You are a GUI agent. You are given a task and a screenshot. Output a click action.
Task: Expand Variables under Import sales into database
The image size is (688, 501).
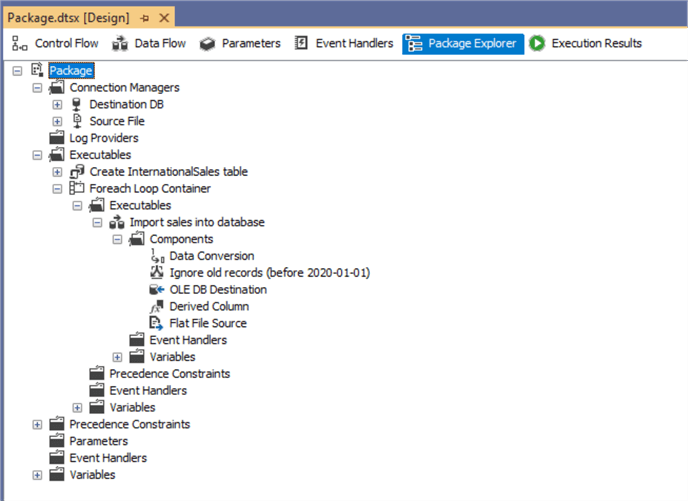tap(117, 357)
